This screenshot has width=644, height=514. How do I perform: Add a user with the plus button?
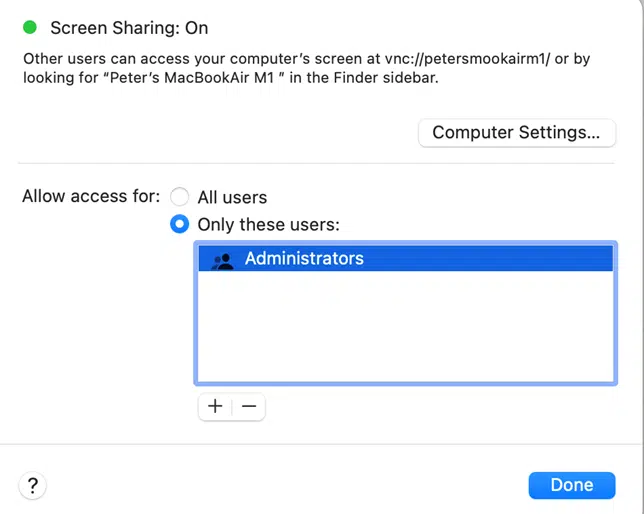(215, 406)
